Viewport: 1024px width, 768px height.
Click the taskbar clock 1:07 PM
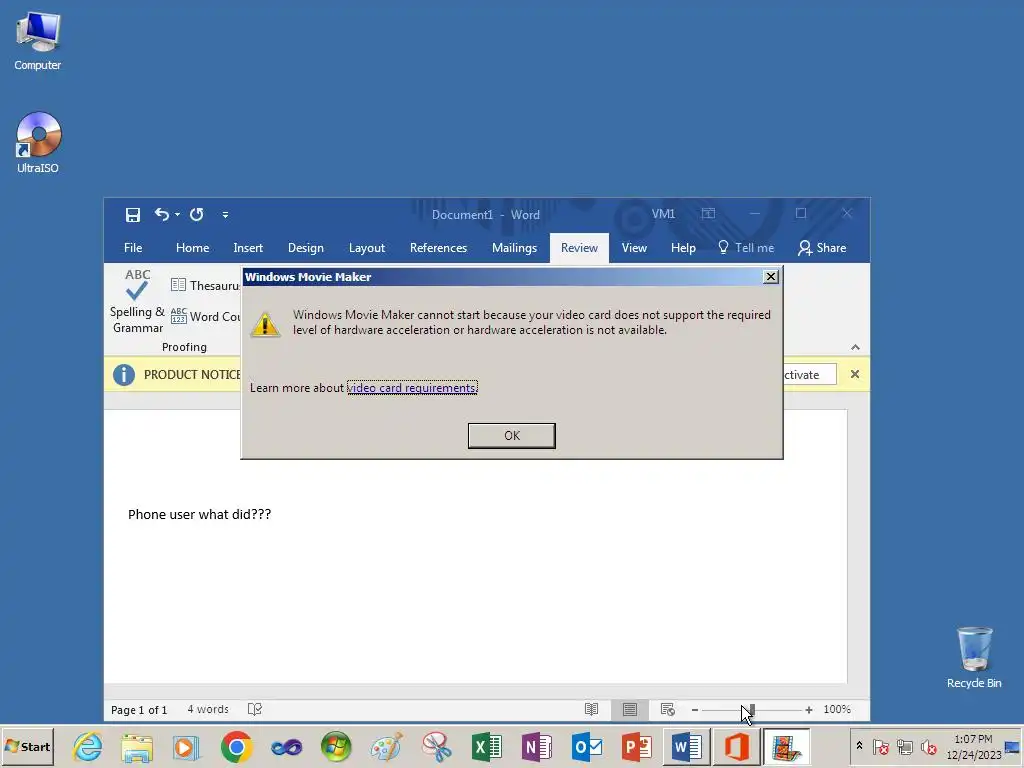pos(973,739)
